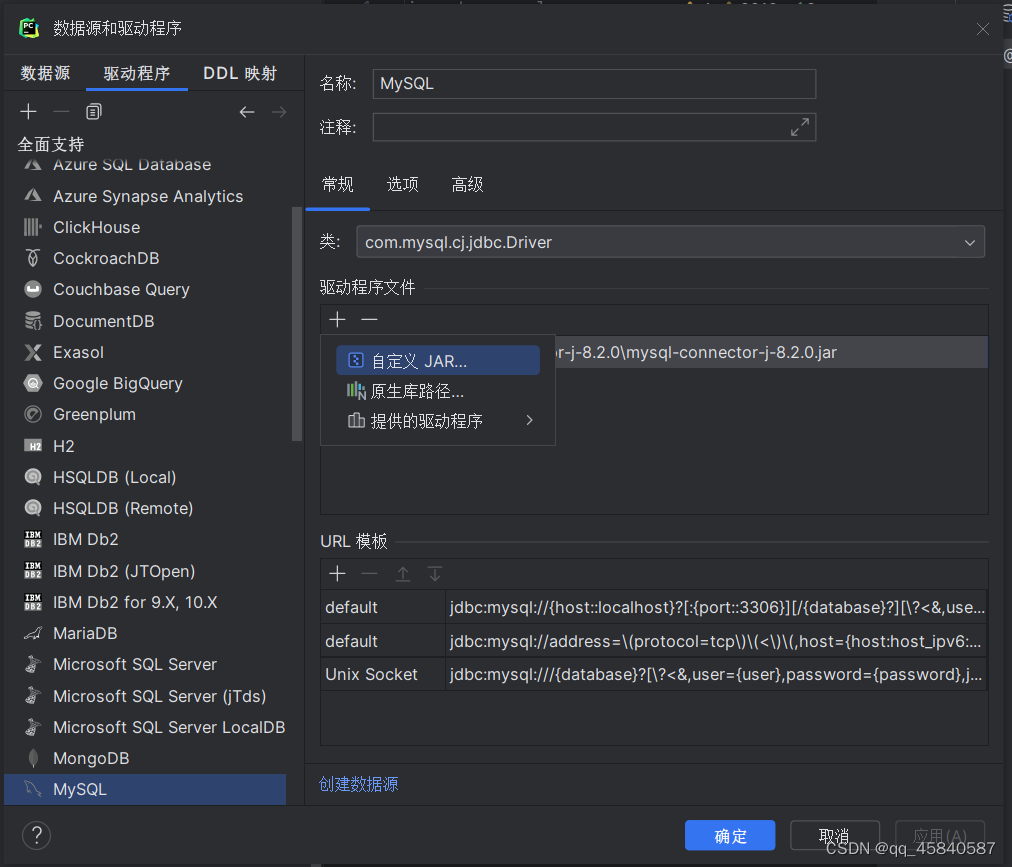Select HSQLDB (Local) driver
The height and width of the screenshot is (867, 1012).
[145, 477]
